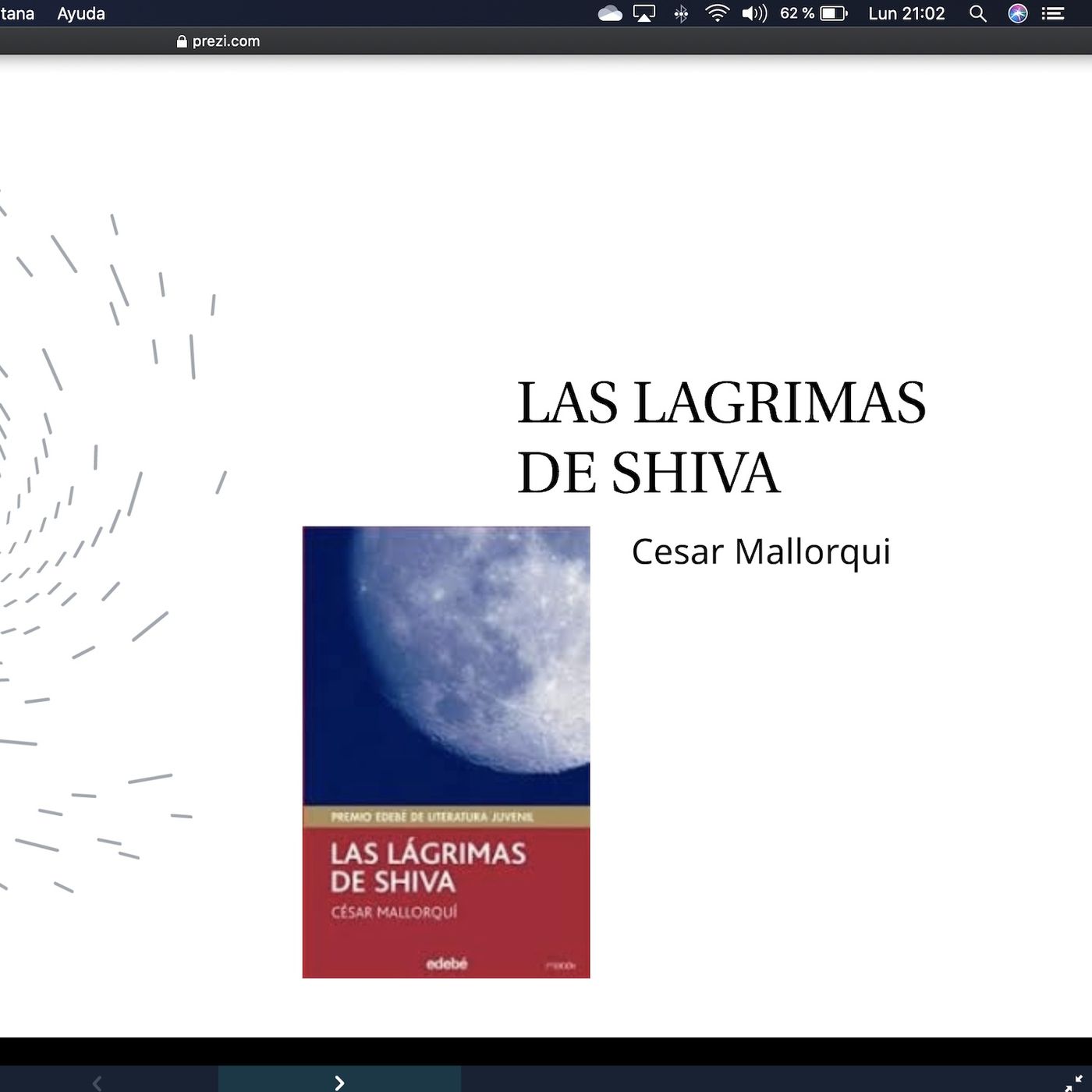Advance to the next Prezi slide
This screenshot has width=1092, height=1092.
339,1083
